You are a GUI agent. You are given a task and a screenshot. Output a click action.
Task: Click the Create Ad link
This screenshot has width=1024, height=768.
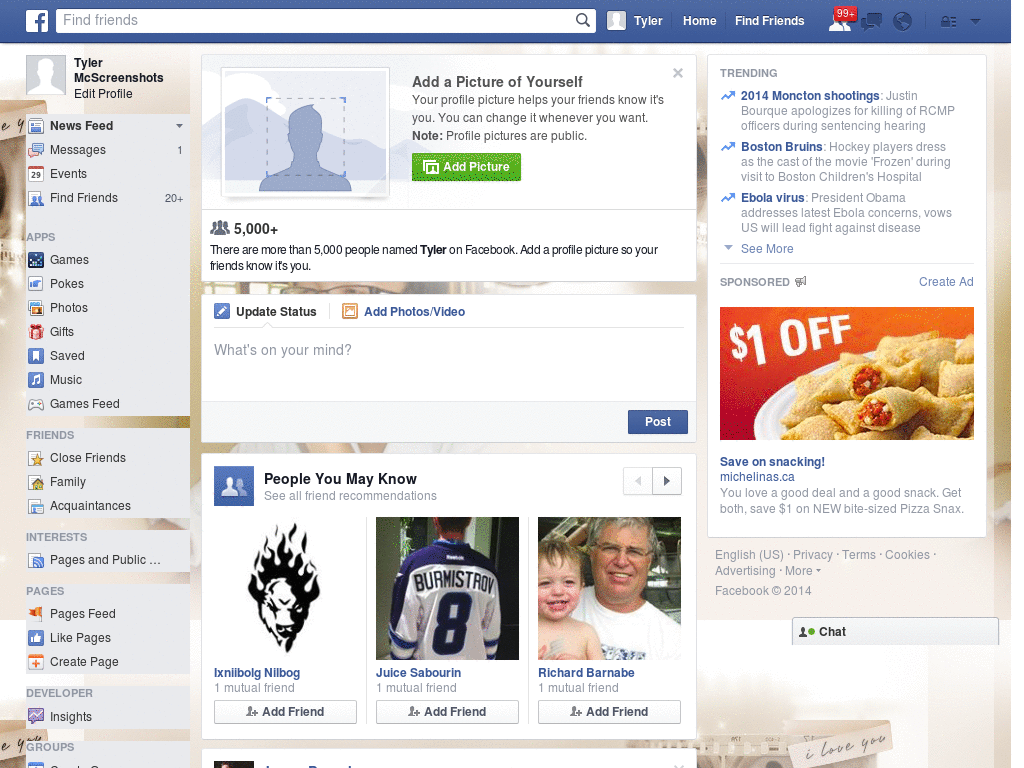[x=946, y=282]
